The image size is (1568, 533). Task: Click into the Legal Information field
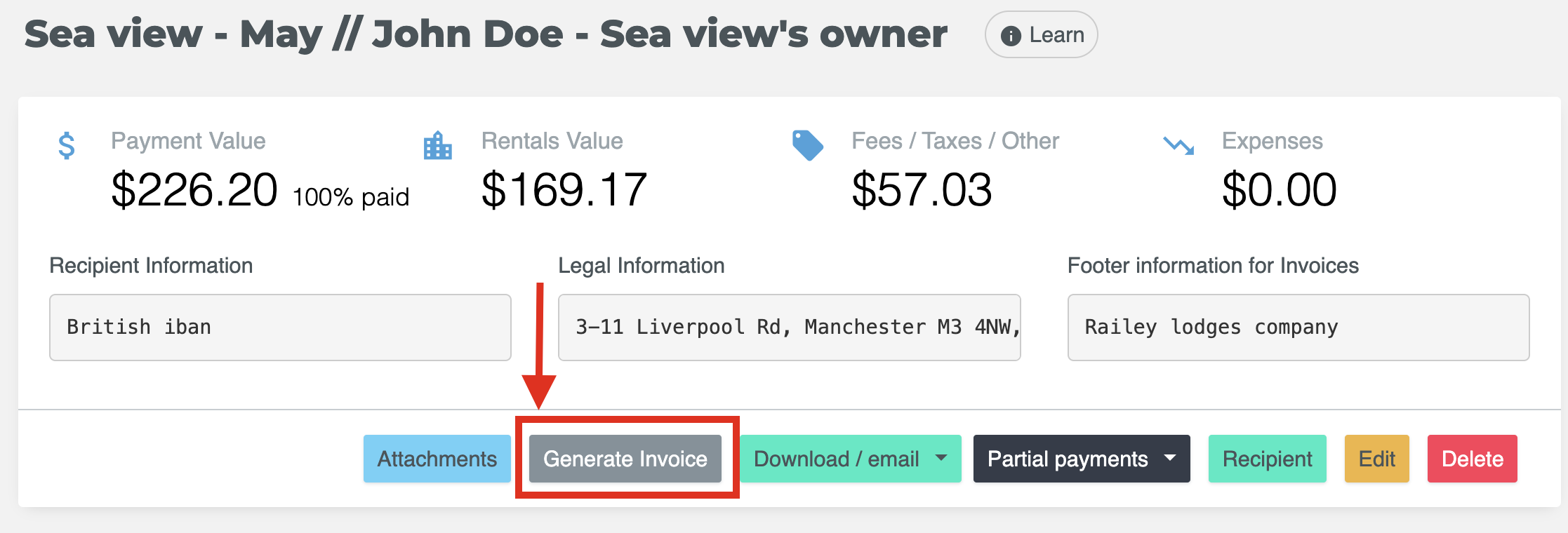[789, 328]
